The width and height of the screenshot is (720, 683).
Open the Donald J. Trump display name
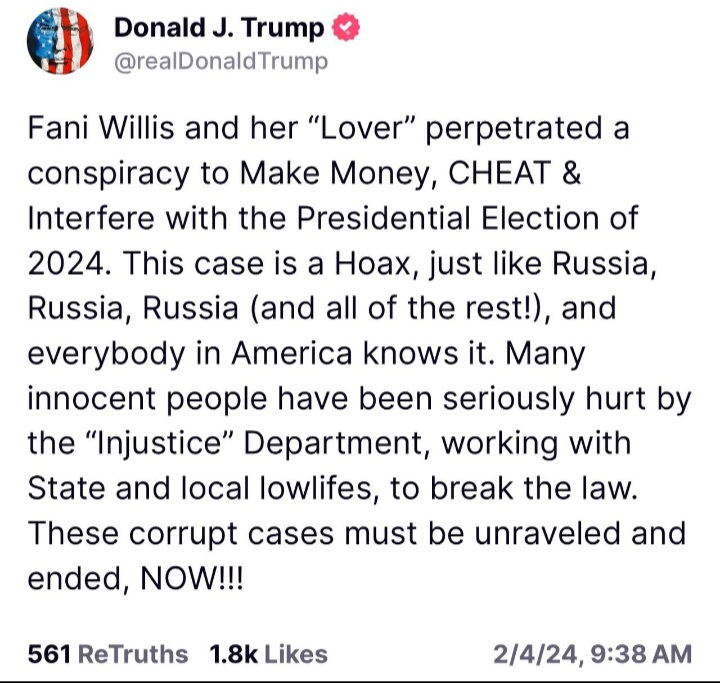tap(220, 29)
